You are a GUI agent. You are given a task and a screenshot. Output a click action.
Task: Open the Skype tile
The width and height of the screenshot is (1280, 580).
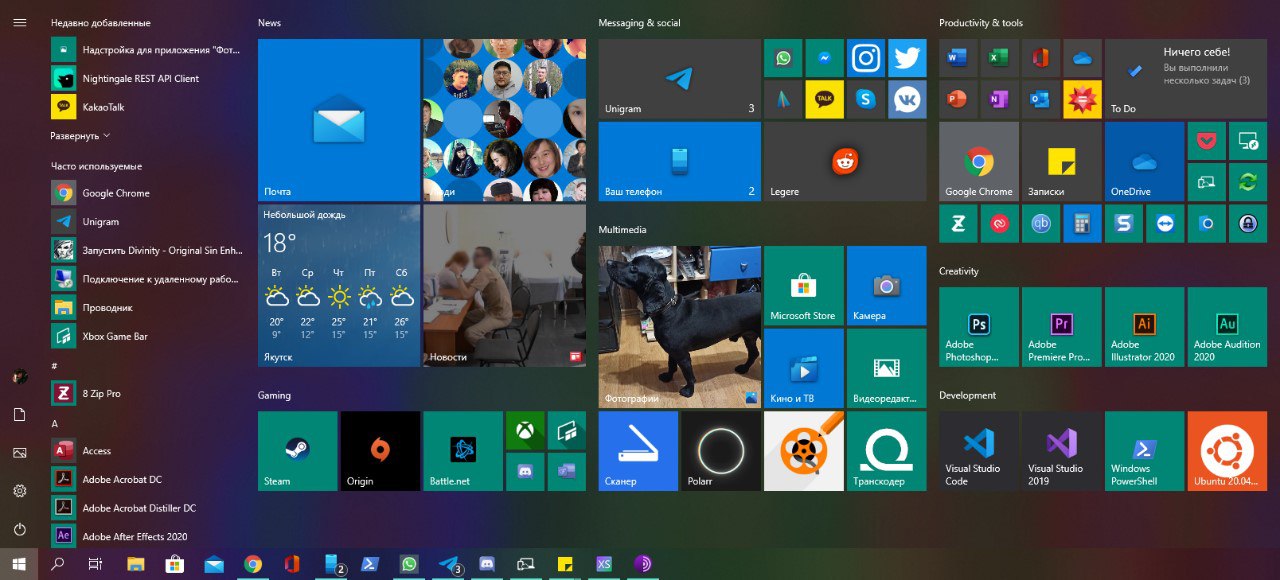click(x=866, y=99)
